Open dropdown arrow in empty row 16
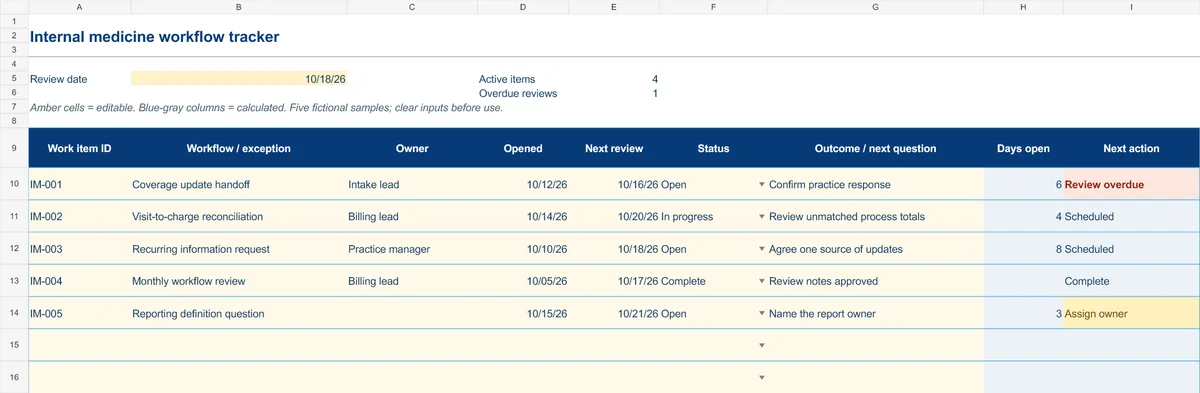The width and height of the screenshot is (1200, 393). 761,377
